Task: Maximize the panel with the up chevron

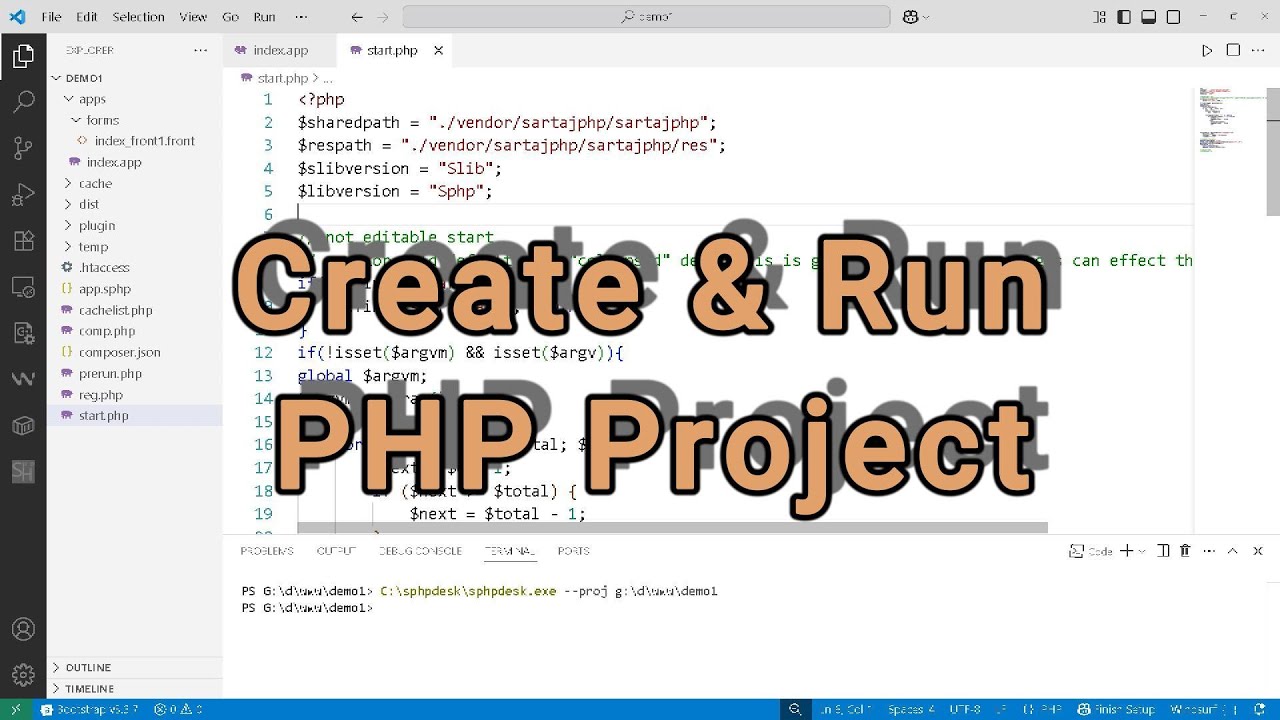Action: point(1232,551)
